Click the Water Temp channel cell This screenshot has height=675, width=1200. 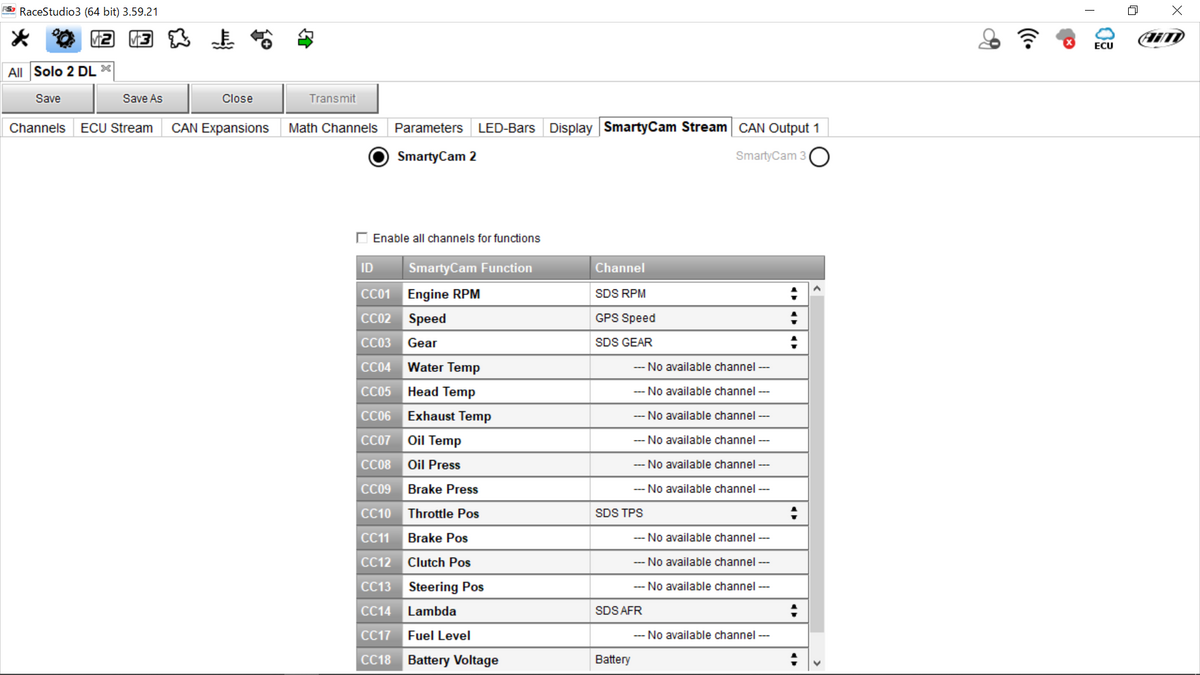[700, 367]
